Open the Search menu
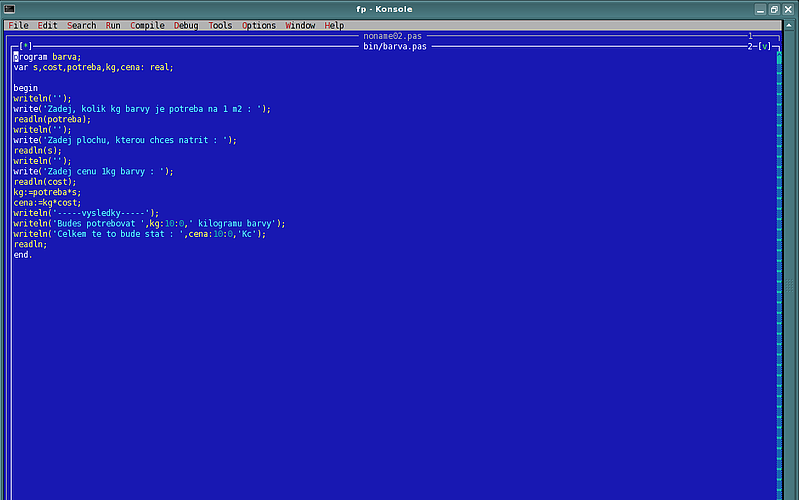This screenshot has width=800, height=500. click(x=81, y=25)
